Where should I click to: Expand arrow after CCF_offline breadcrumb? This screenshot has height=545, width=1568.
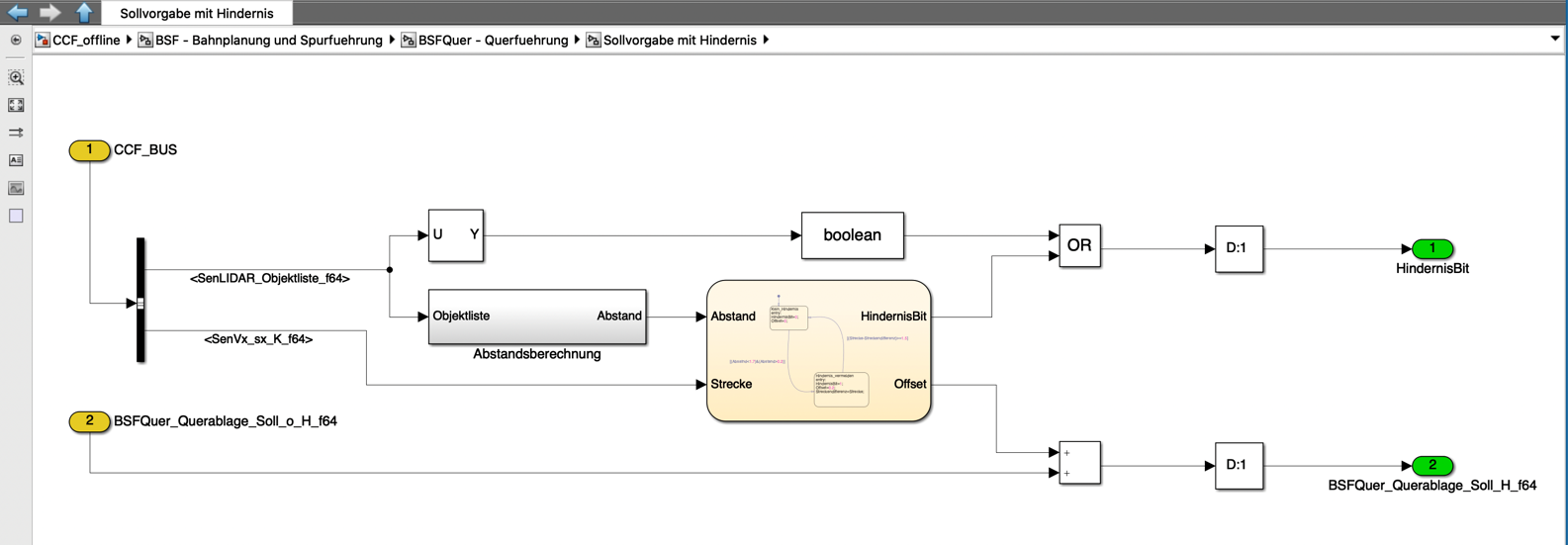click(130, 41)
